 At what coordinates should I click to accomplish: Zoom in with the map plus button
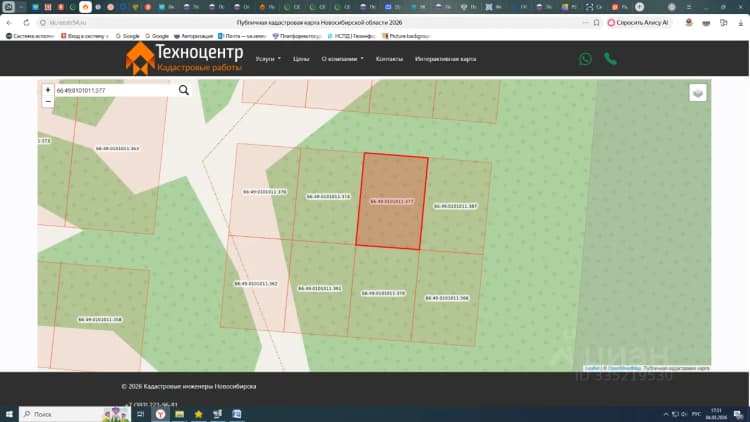tap(48, 90)
